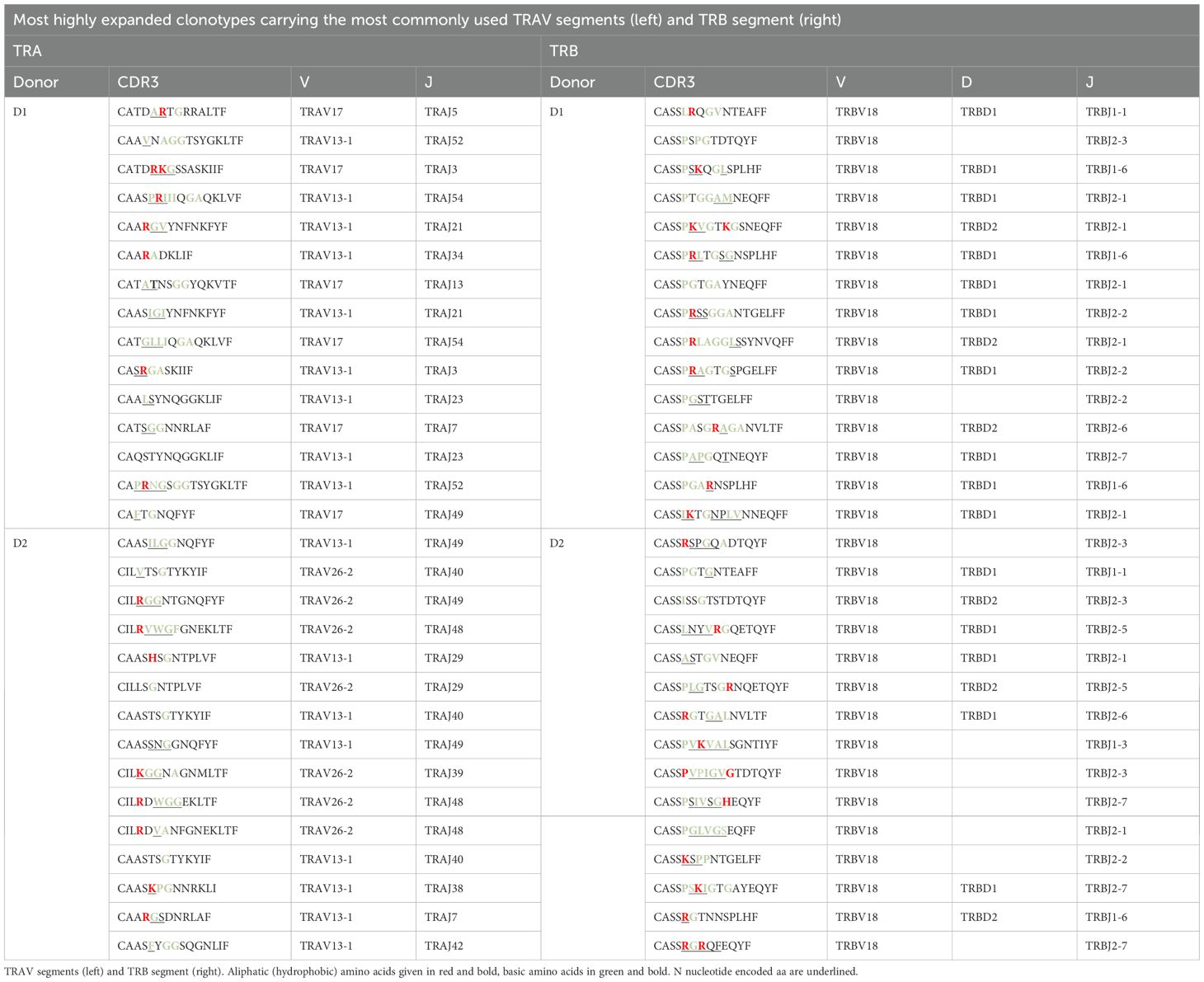
Task: Select the CAASFYGGSQGNLIF sequence cell
Action: point(172,946)
